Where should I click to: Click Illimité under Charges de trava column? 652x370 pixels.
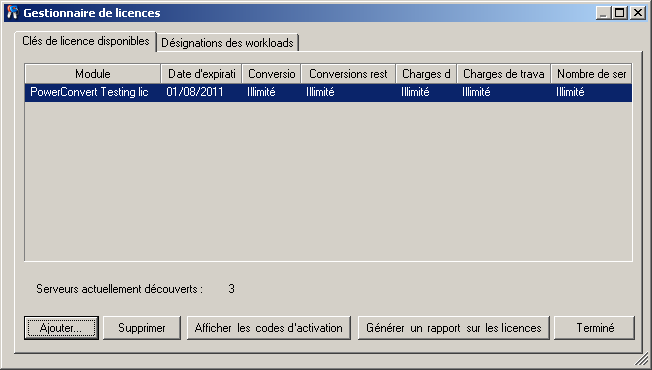point(476,92)
